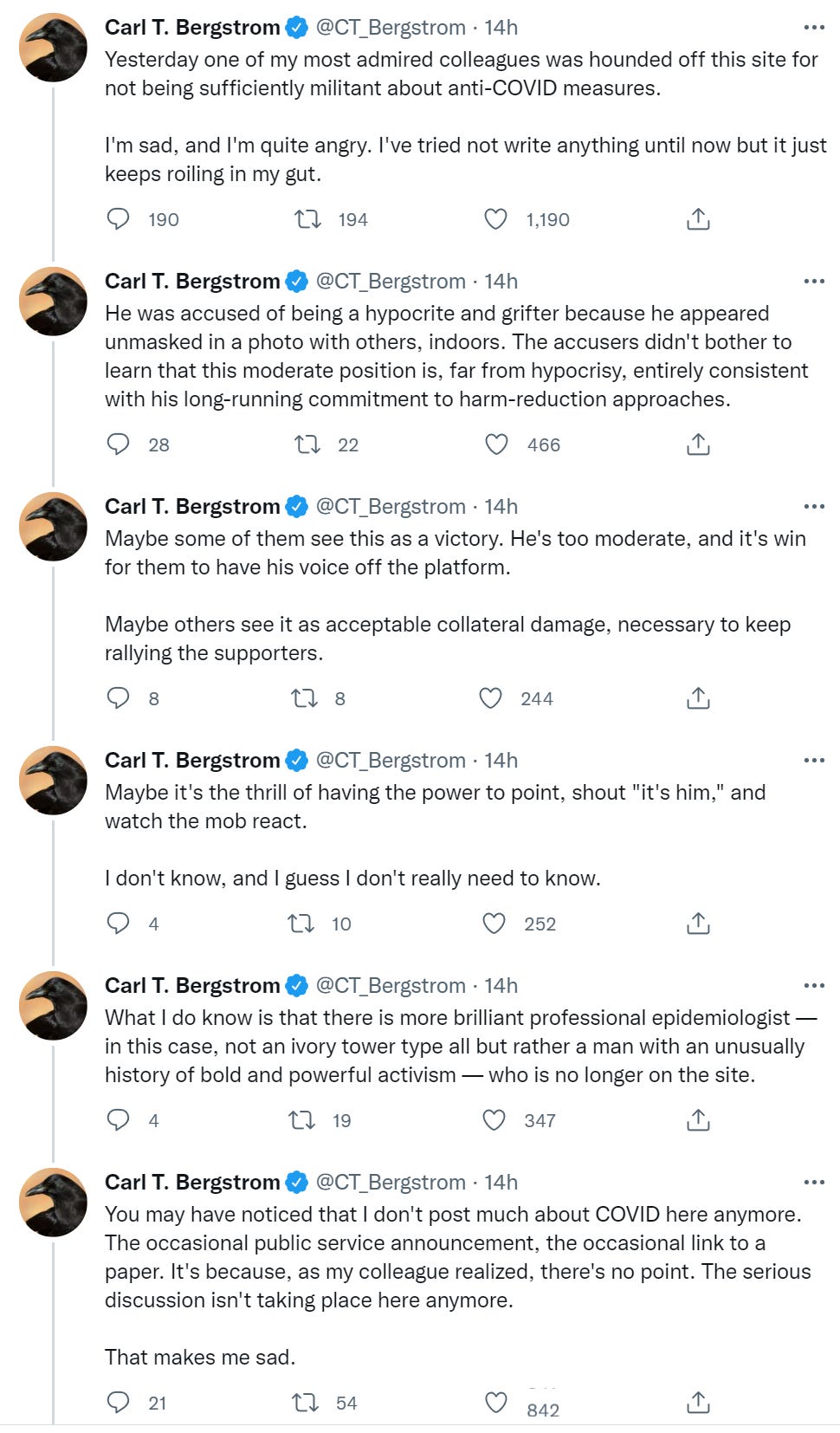Viewport: 840px width, 1433px height.
Task: Reply to the 'acceptable collateral damage' tweet
Action: [x=118, y=698]
